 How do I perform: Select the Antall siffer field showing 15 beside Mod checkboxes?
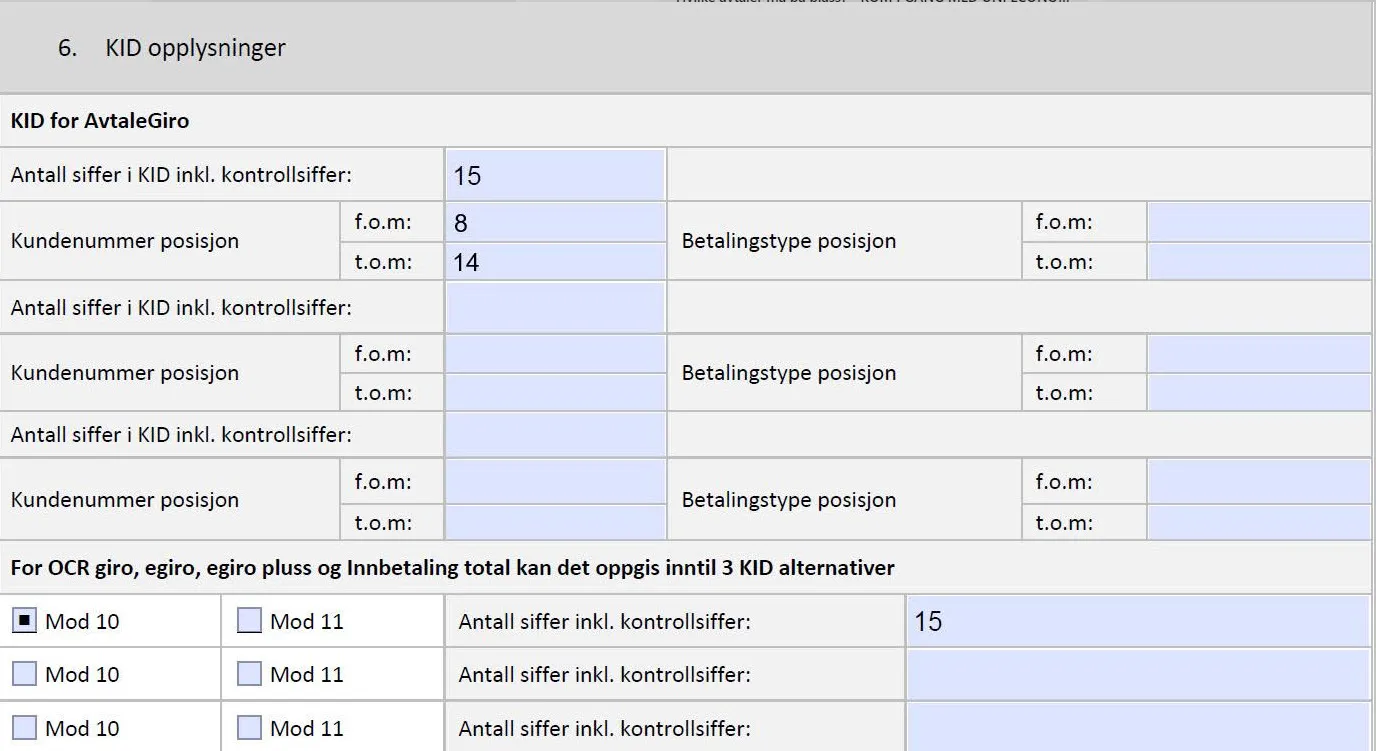pyautogui.click(x=1138, y=620)
